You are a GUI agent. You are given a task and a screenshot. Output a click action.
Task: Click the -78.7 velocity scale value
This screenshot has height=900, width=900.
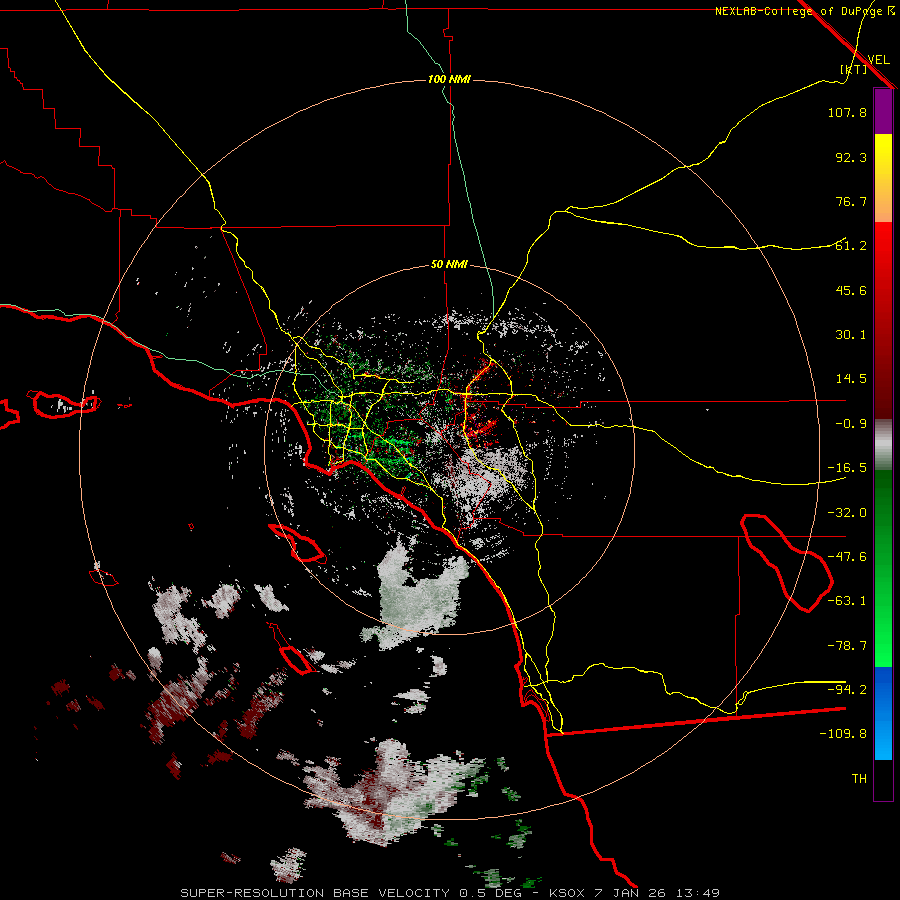point(847,646)
